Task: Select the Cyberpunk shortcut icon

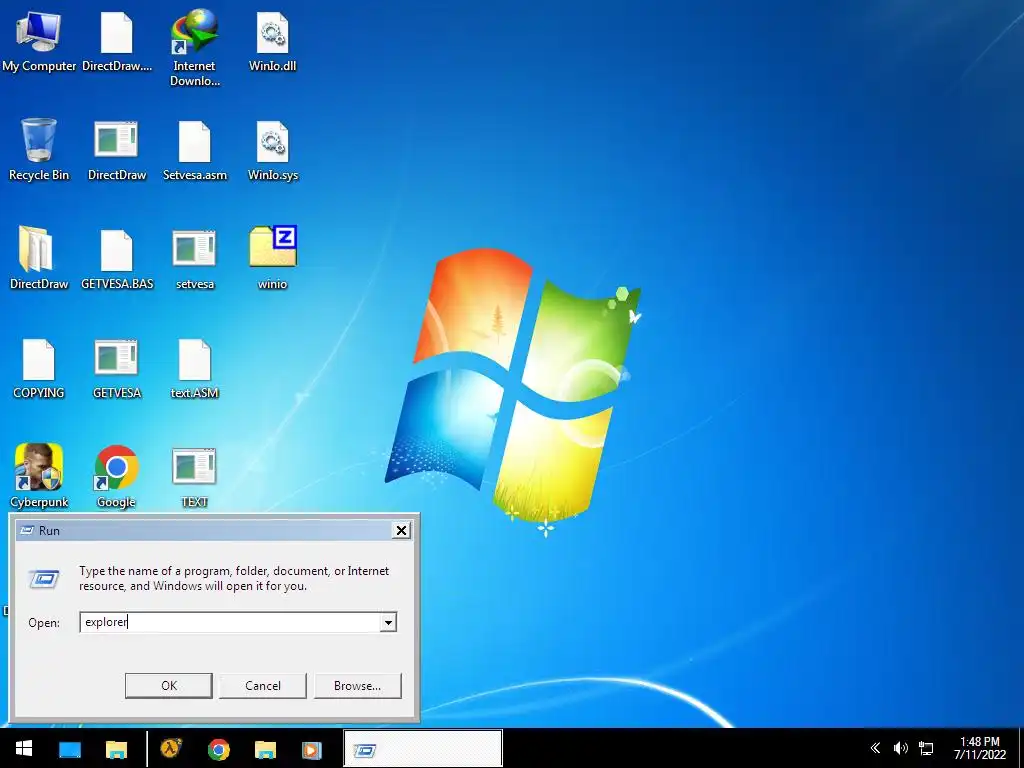Action: (39, 476)
